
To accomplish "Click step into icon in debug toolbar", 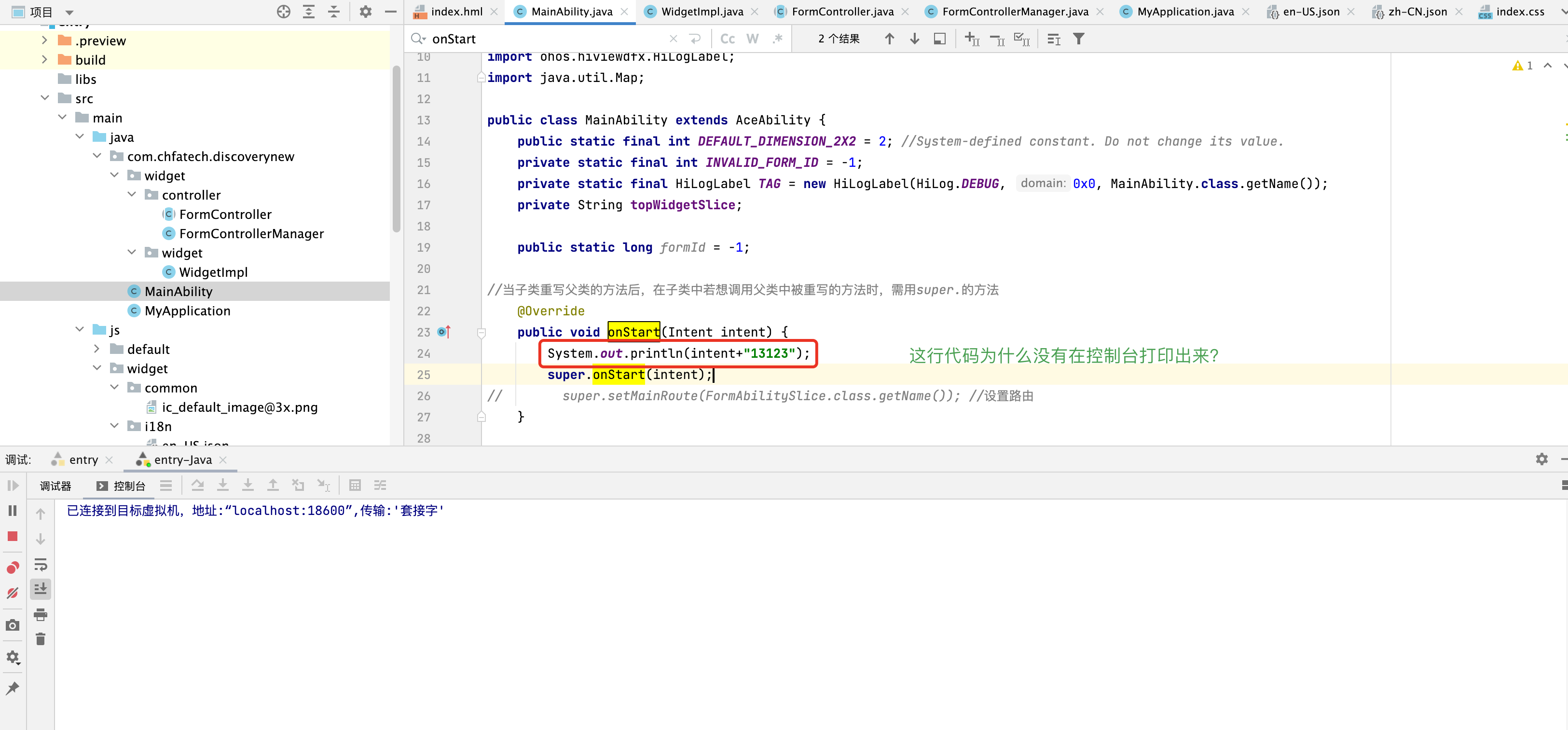I will tap(223, 486).
